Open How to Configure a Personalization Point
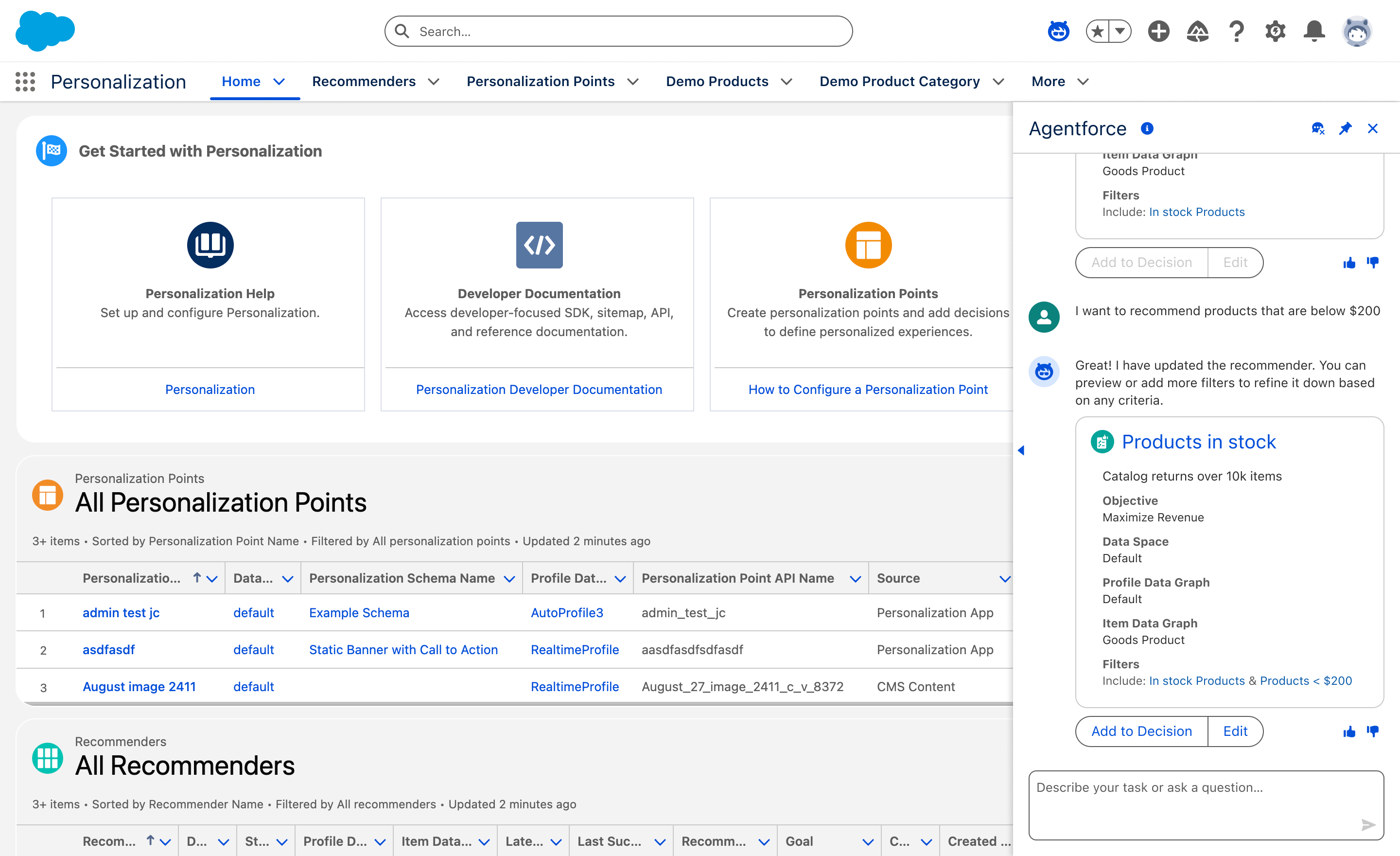This screenshot has height=856, width=1400. coord(868,390)
